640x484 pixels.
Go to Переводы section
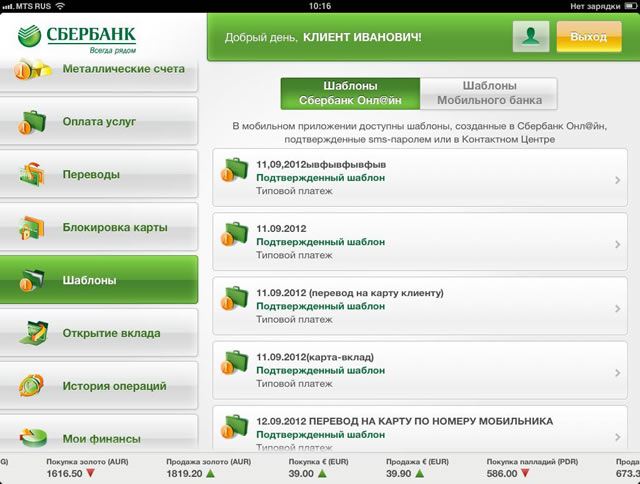[x=99, y=174]
